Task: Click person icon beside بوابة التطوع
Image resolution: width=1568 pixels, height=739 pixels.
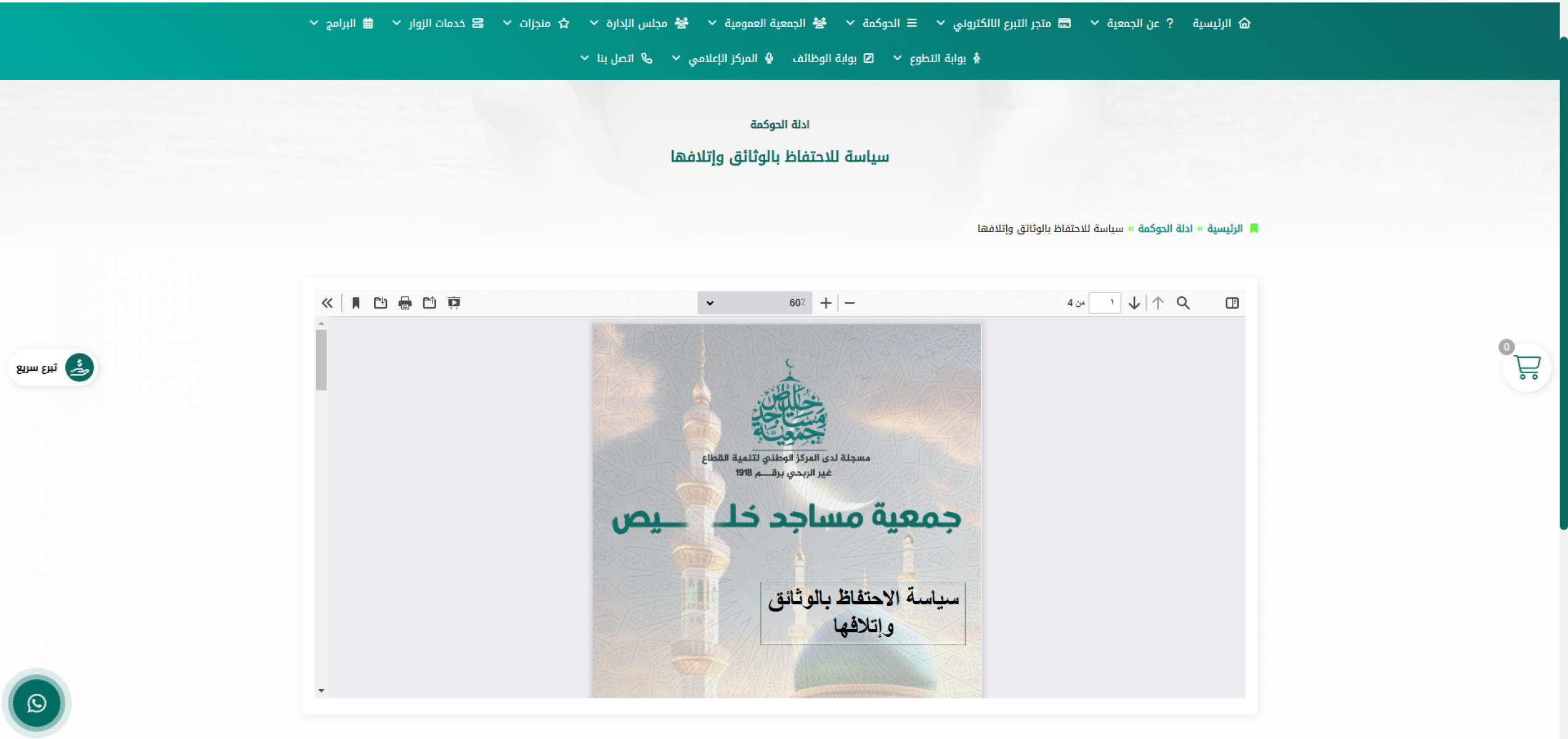Action: (977, 59)
